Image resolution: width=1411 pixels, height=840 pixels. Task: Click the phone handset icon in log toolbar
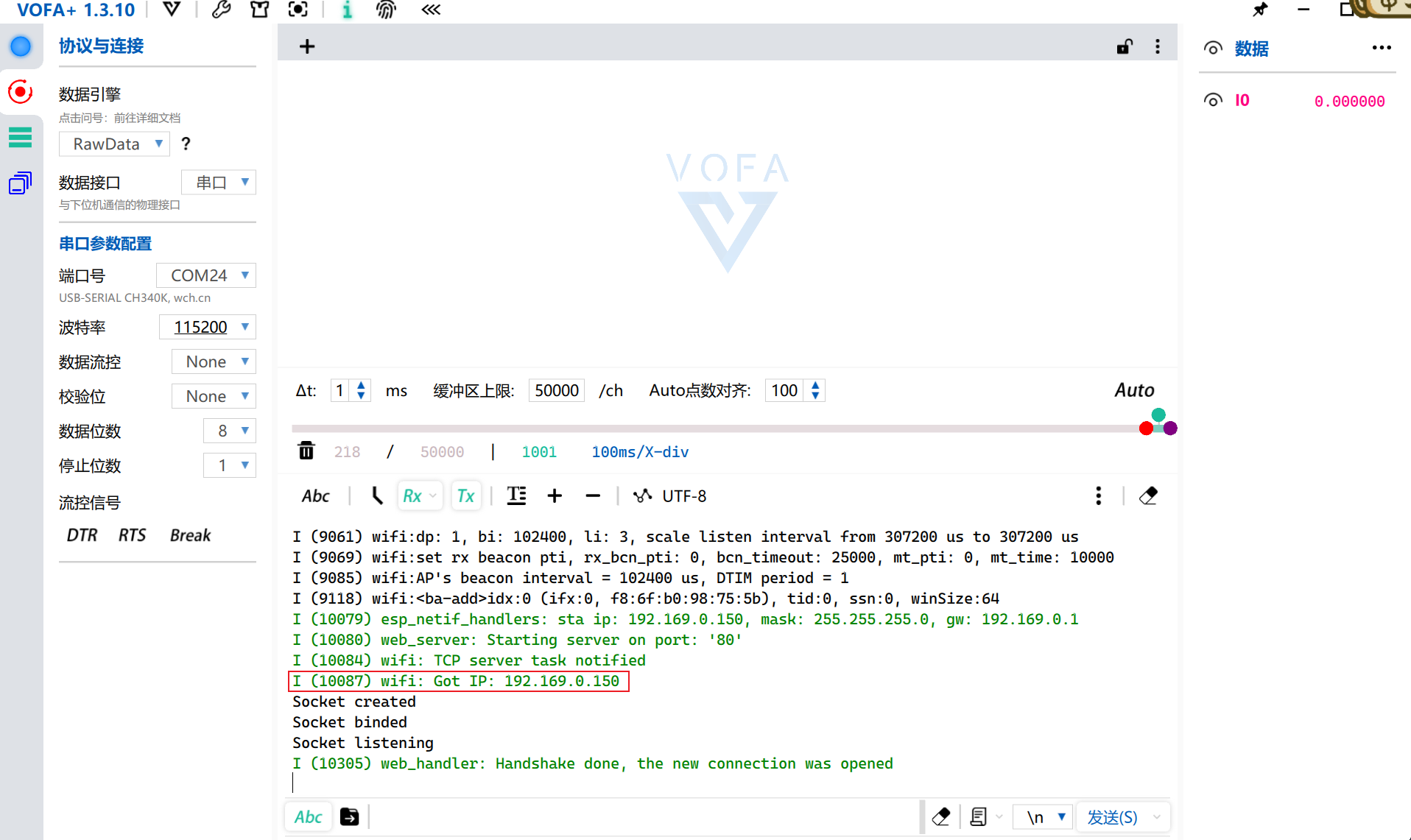coord(377,495)
